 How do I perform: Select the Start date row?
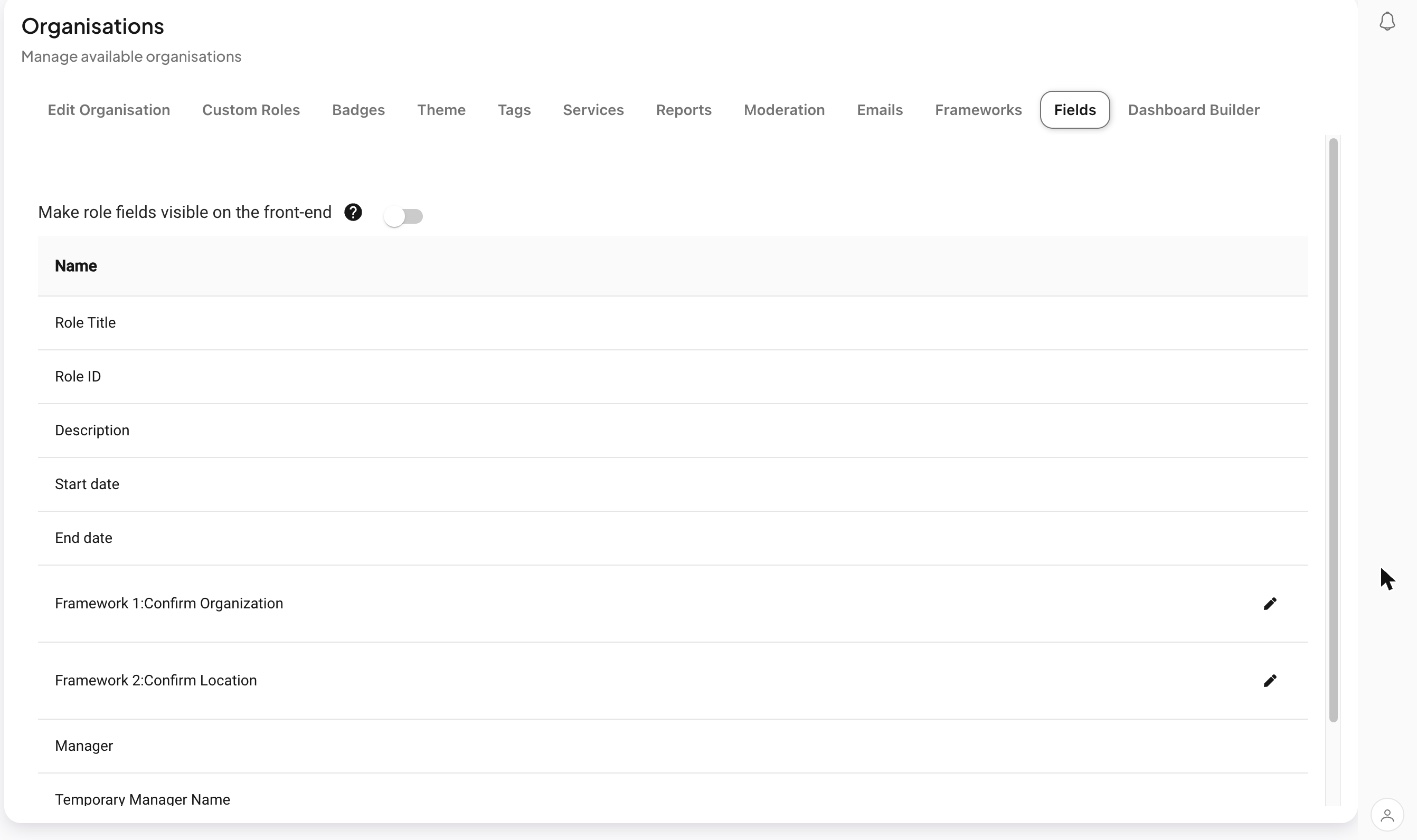672,485
